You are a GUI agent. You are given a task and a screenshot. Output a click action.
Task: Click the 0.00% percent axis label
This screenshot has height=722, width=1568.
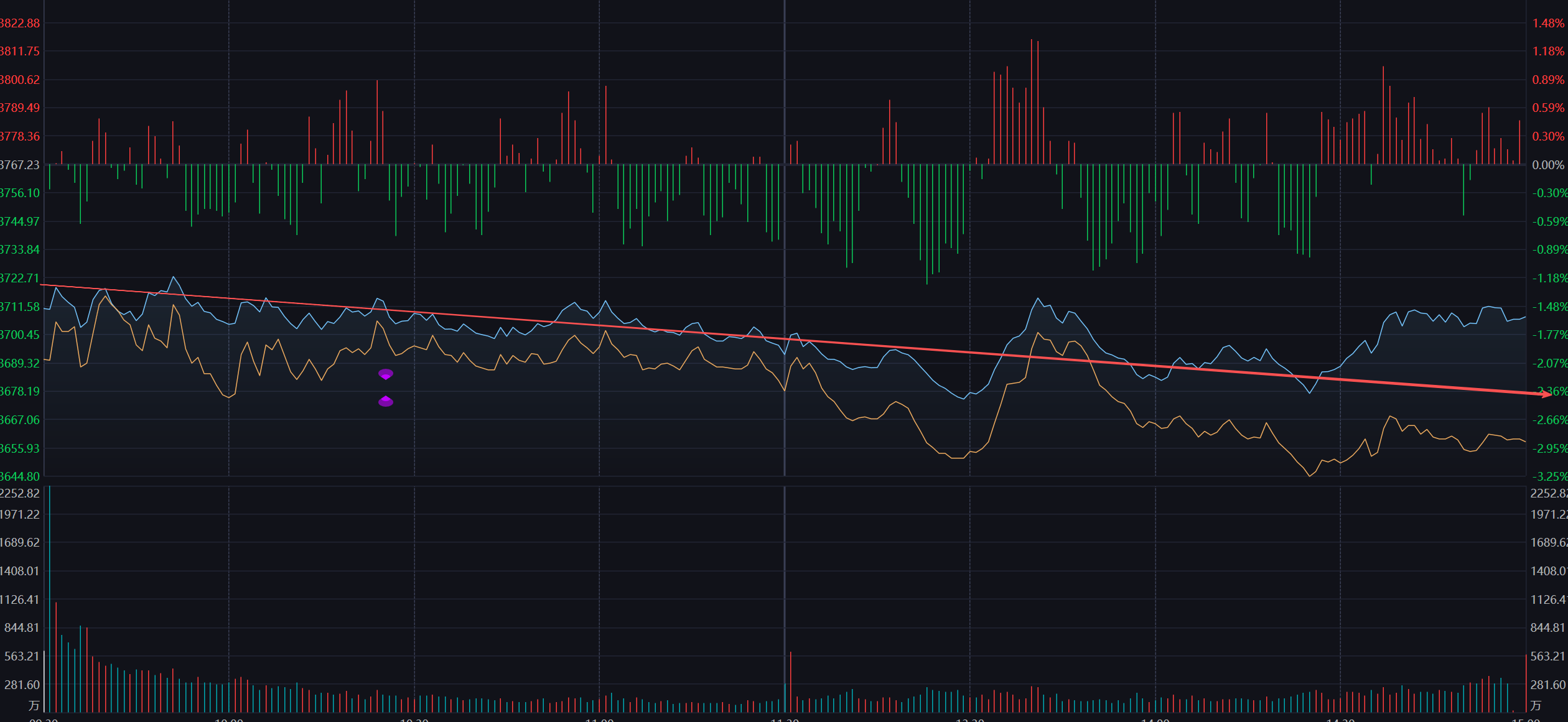coord(1548,165)
